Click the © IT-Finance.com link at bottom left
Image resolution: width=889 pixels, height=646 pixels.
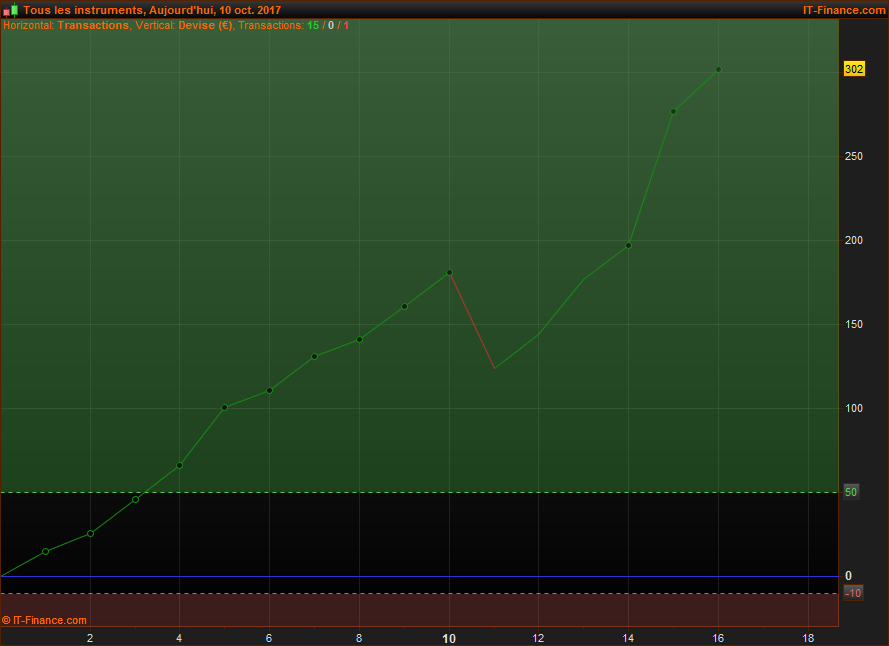44,620
